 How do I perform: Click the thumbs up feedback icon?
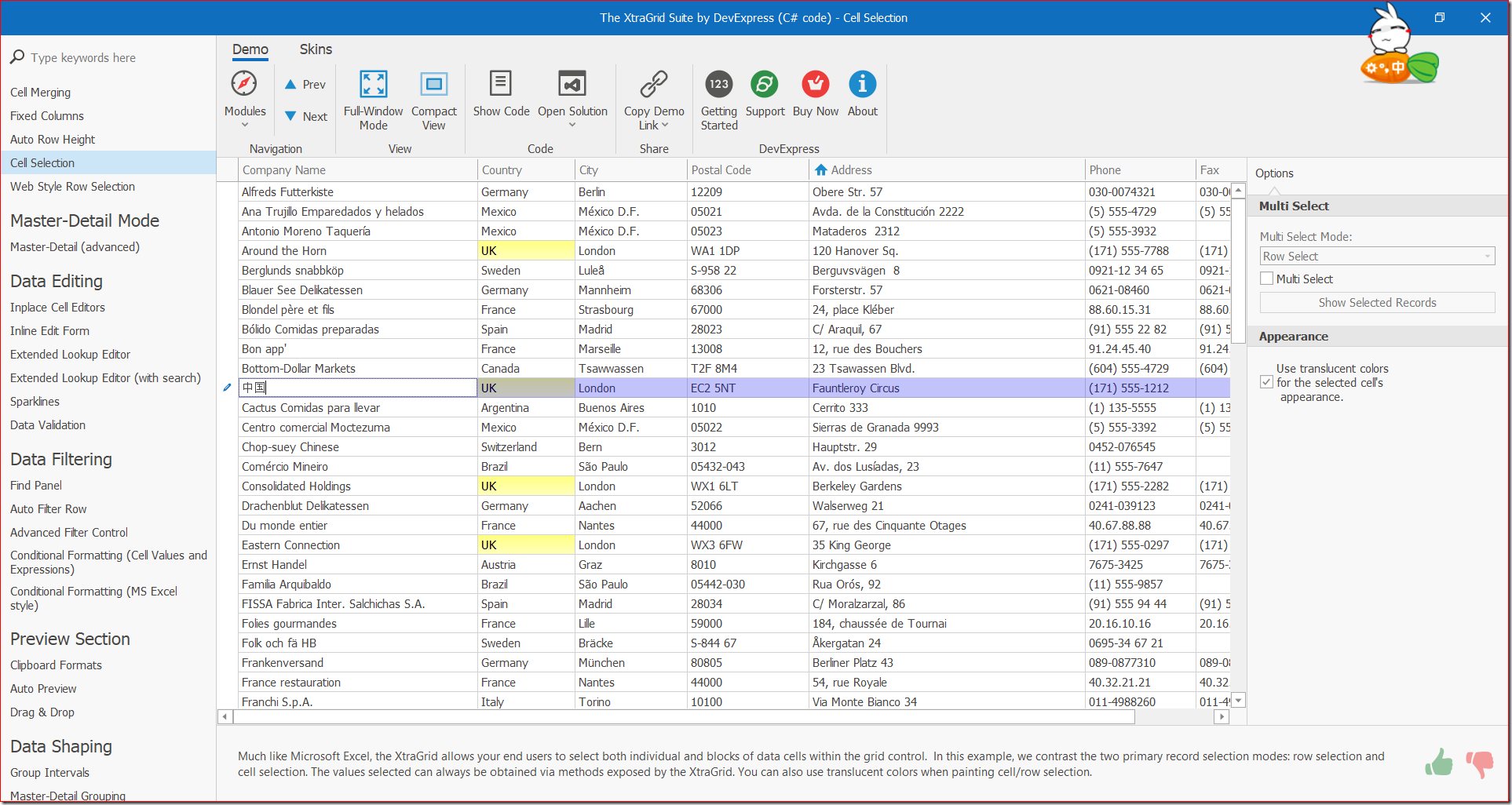coord(1439,762)
